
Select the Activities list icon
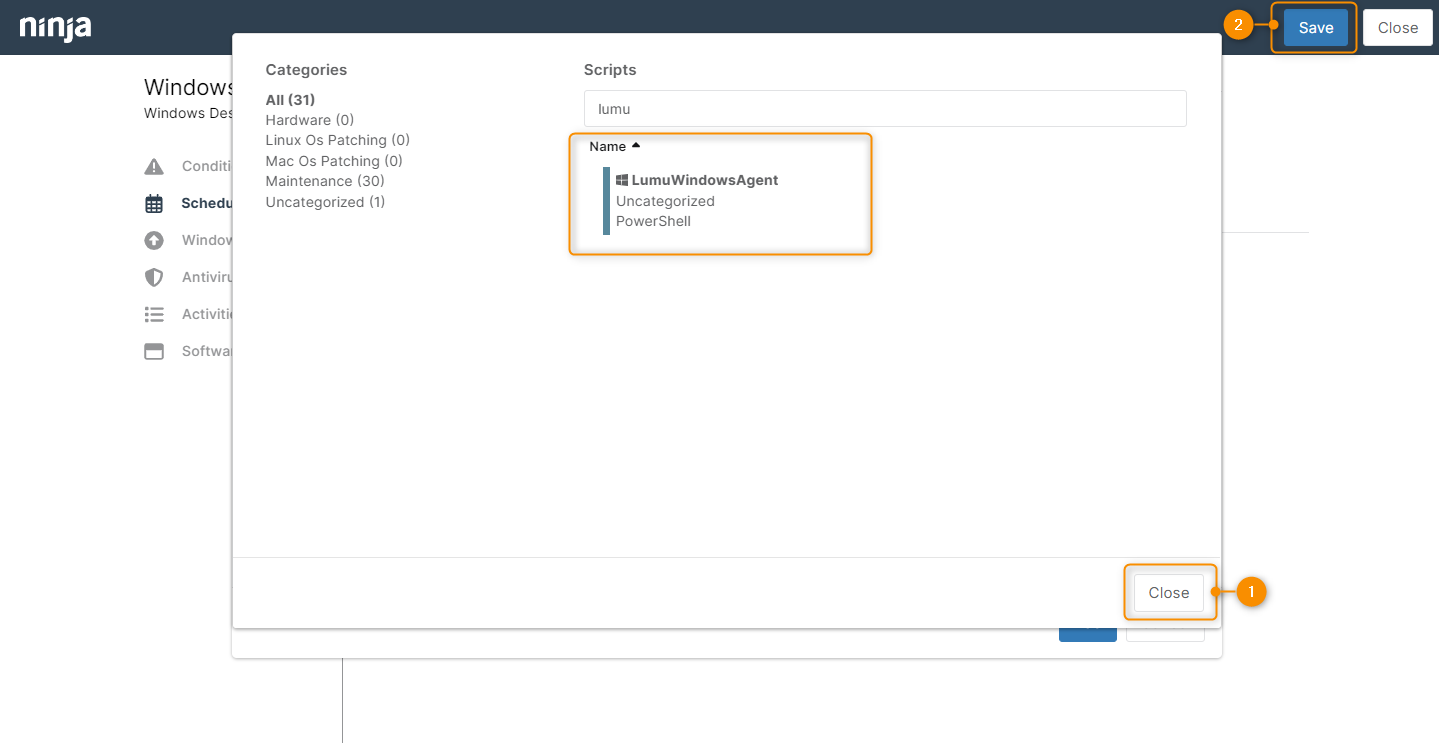(x=154, y=314)
